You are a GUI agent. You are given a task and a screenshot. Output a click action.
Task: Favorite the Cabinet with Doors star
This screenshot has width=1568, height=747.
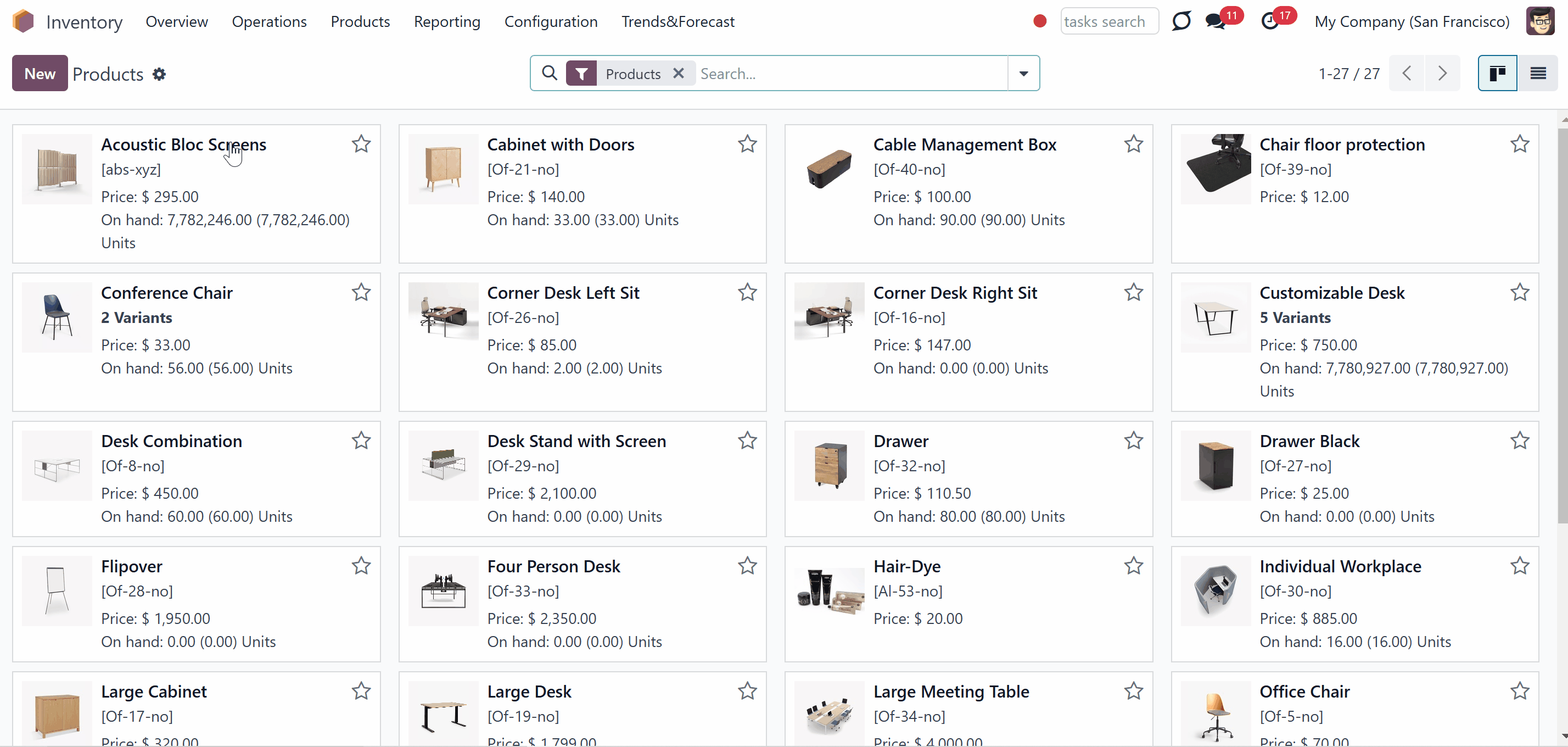coord(747,144)
